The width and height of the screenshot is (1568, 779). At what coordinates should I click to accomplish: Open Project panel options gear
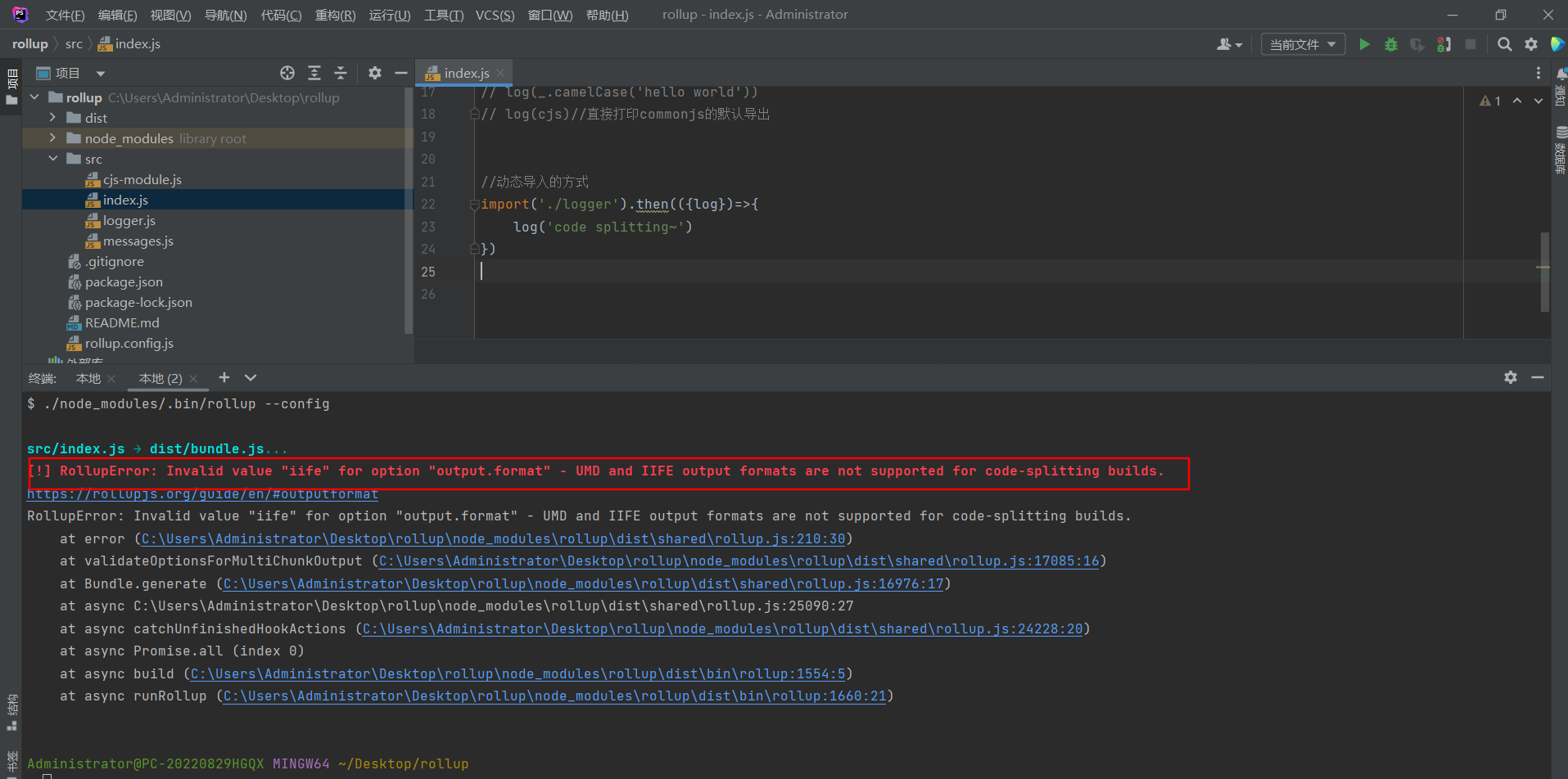pyautogui.click(x=374, y=73)
